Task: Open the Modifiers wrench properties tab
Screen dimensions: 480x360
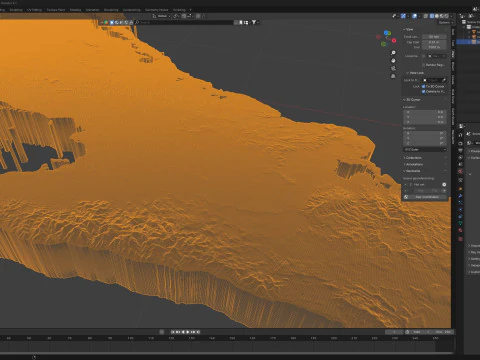Action: pyautogui.click(x=460, y=196)
